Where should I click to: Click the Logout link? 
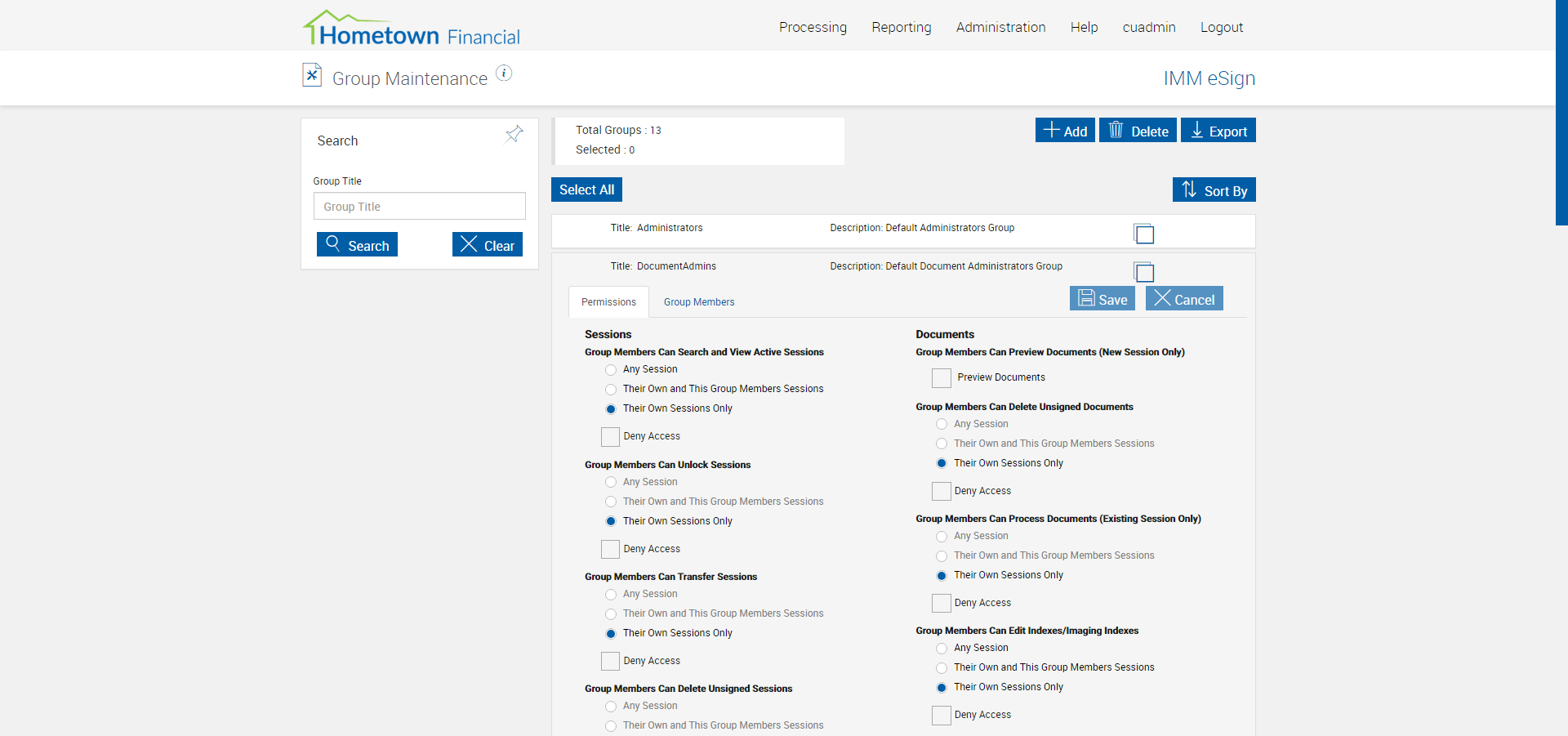click(x=1221, y=27)
